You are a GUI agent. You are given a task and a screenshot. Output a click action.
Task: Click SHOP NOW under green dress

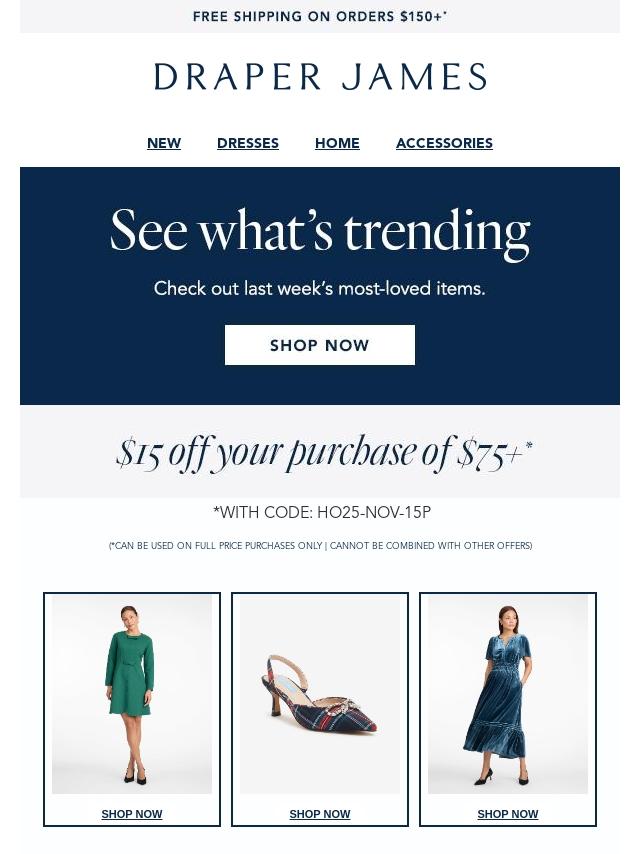tap(132, 814)
